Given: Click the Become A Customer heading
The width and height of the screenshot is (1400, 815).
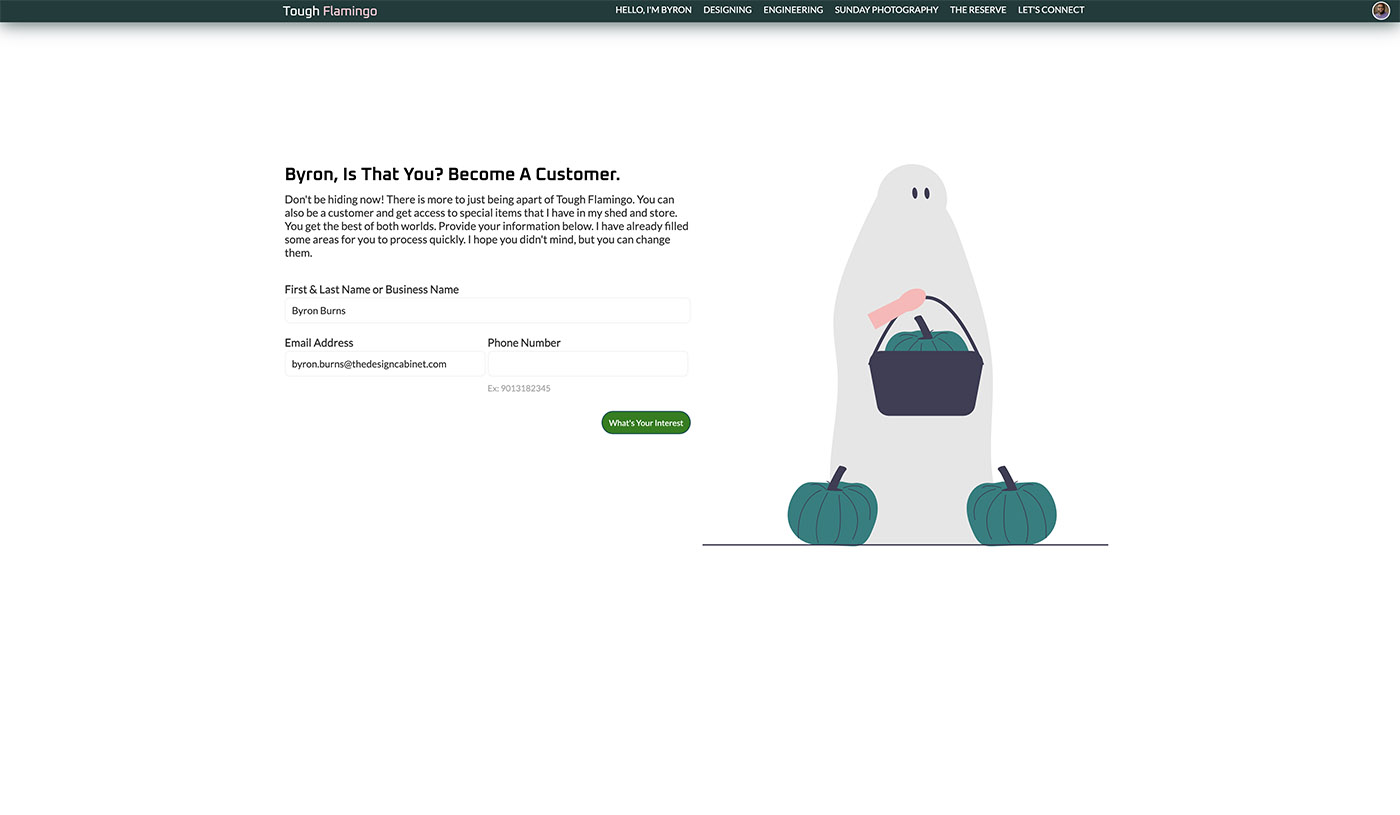Looking at the screenshot, I should 452,175.
